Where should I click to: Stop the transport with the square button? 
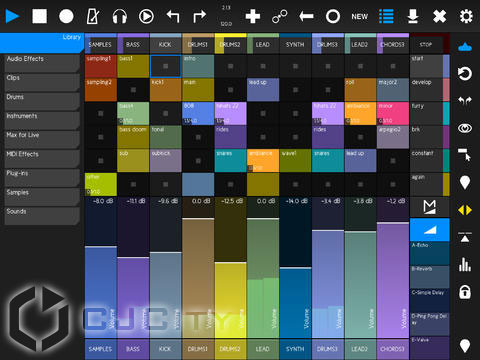coord(39,16)
